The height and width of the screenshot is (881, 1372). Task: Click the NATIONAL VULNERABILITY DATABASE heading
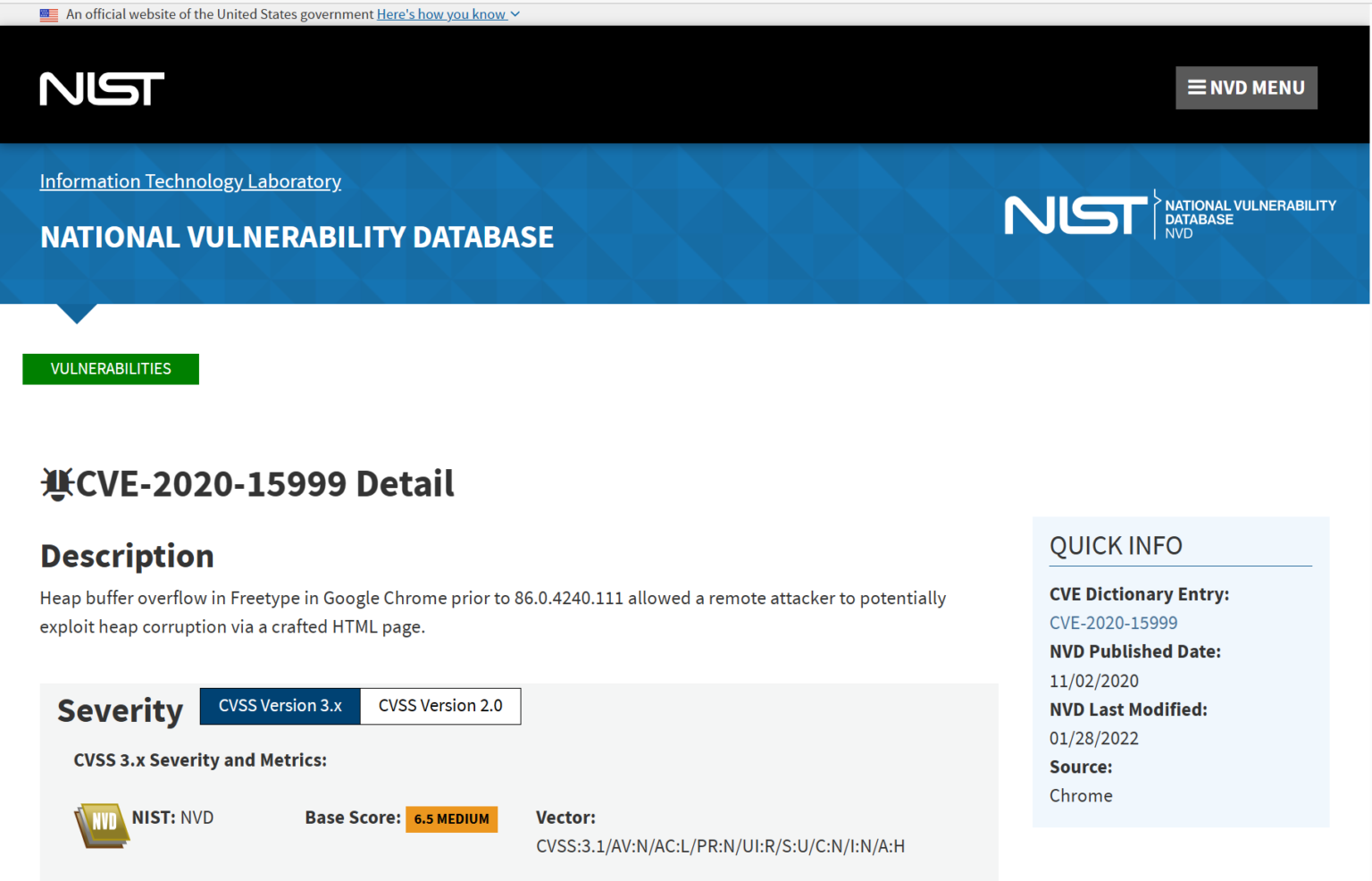click(x=297, y=237)
